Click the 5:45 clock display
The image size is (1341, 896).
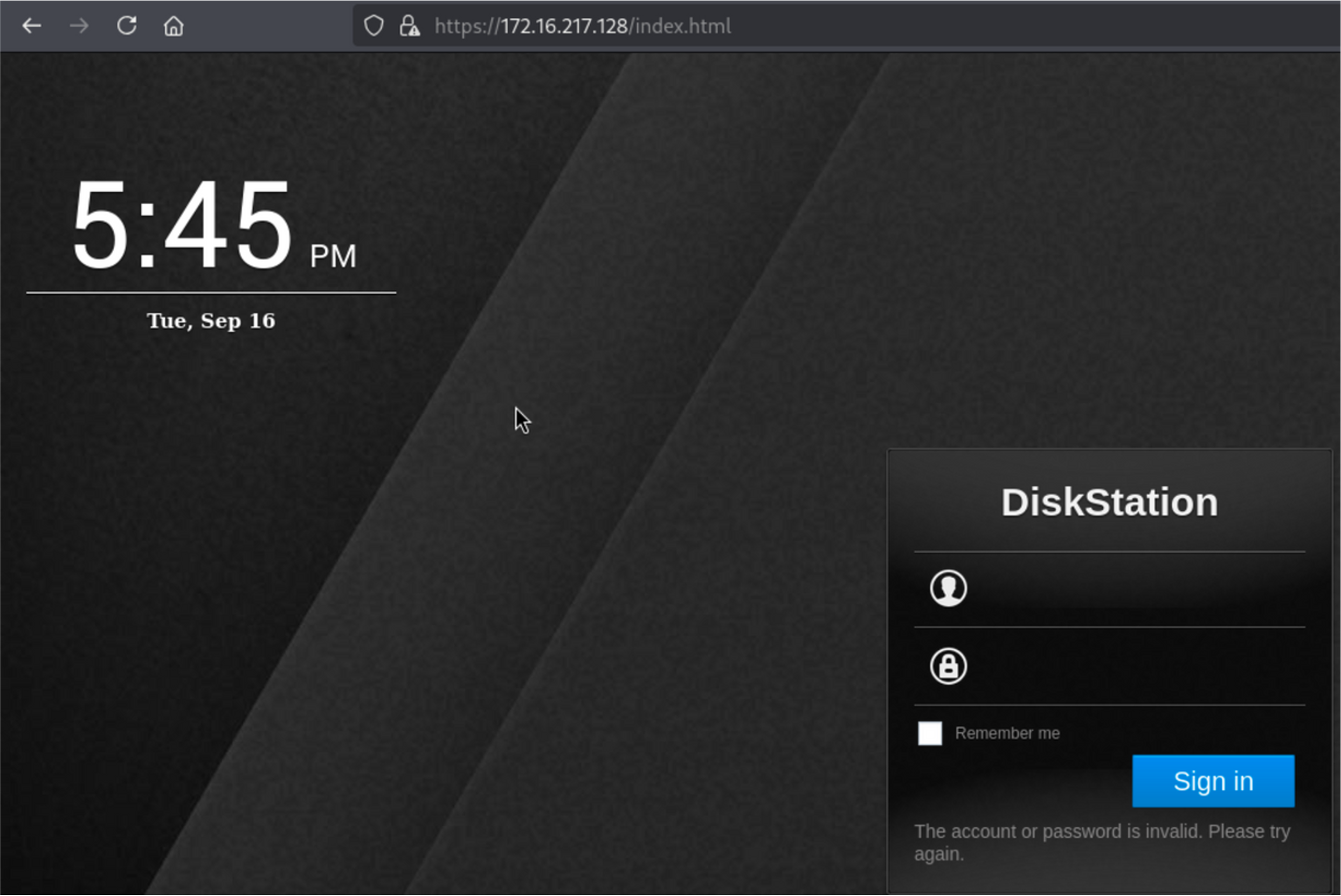(x=183, y=225)
